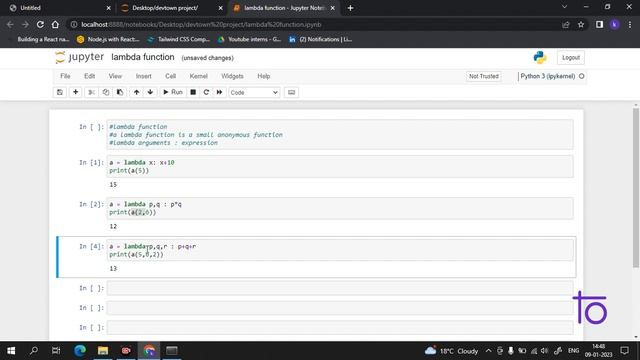The height and width of the screenshot is (360, 640).
Task: Open the cell type Code dropdown
Action: [254, 93]
